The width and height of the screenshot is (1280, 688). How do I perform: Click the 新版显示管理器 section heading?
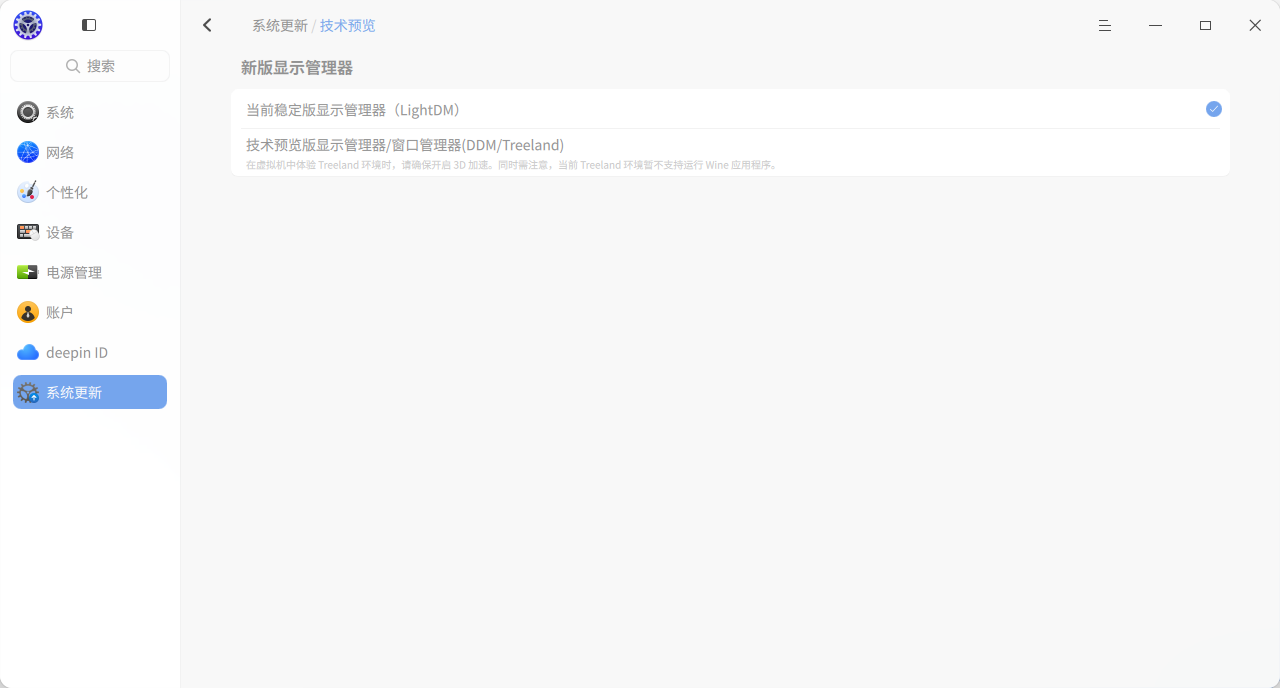(x=297, y=68)
